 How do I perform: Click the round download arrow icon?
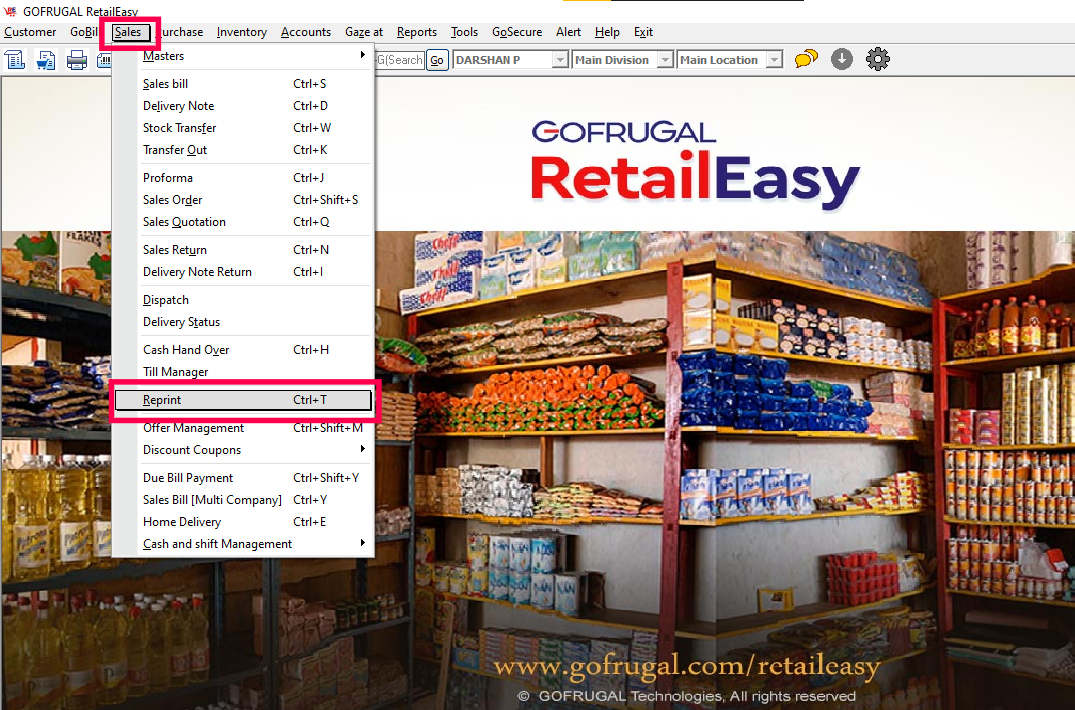tap(842, 59)
